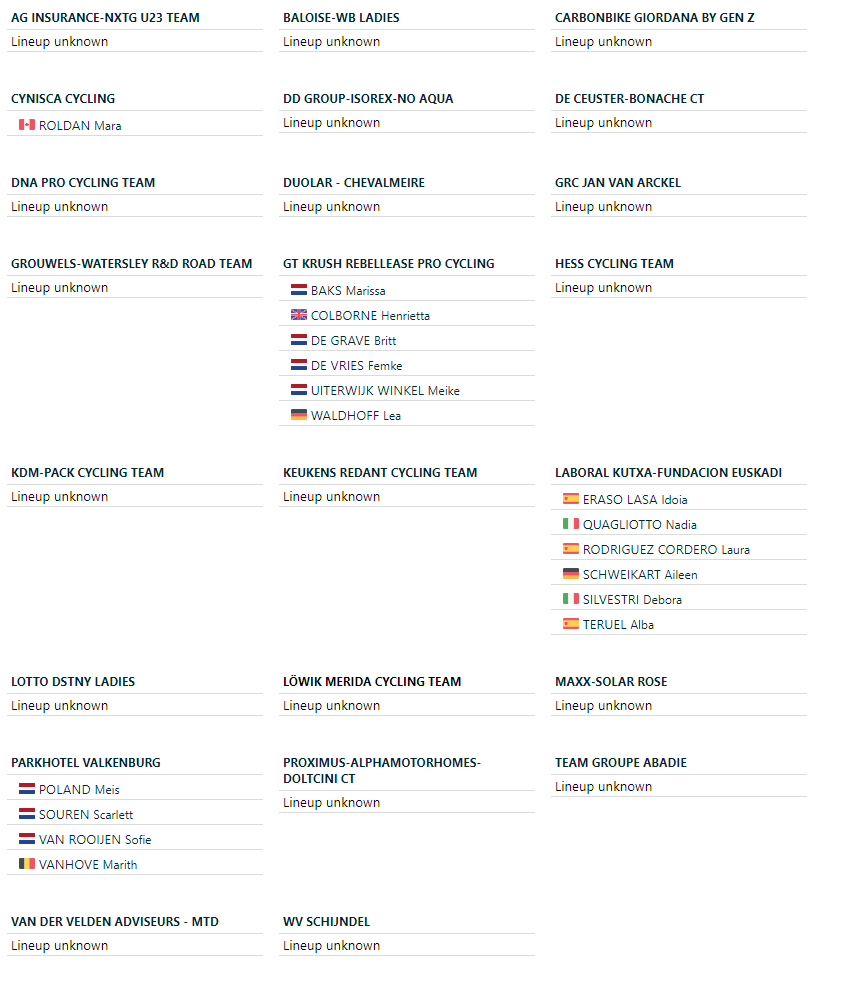
Task: Open rider VAN ROOIJEN Sofie
Action: (95, 839)
